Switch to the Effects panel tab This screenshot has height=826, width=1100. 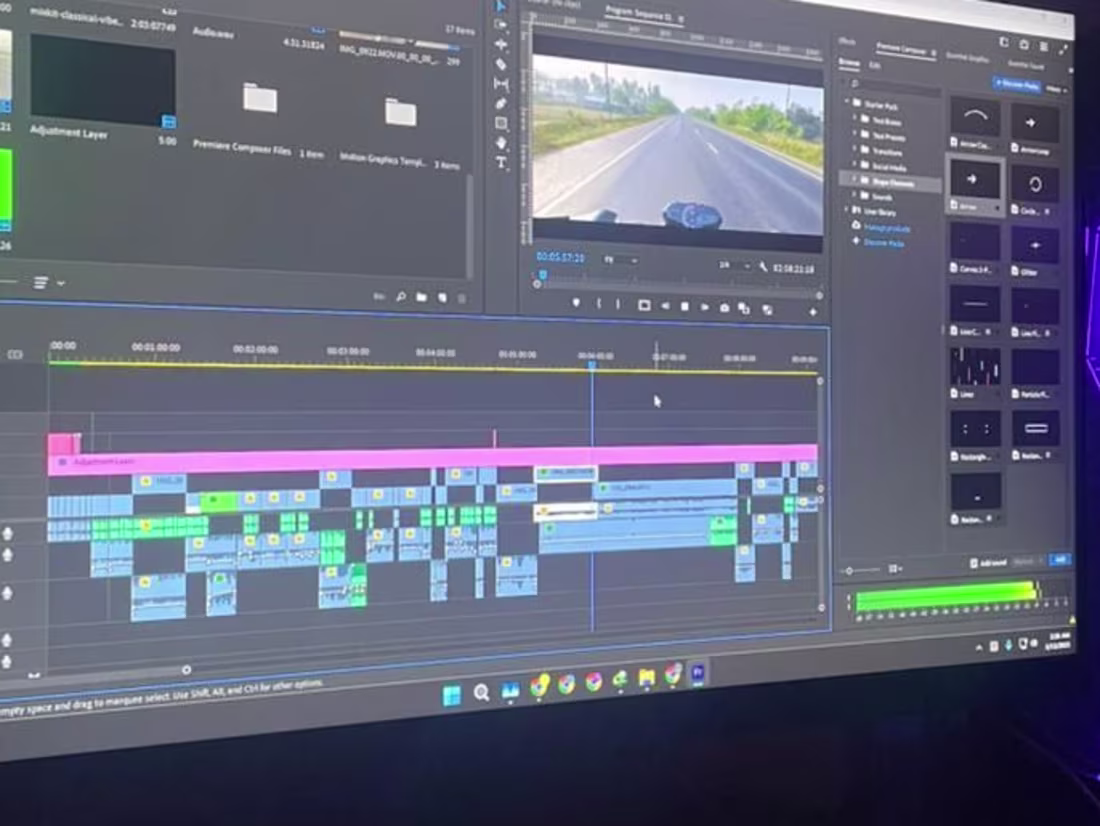coord(847,42)
